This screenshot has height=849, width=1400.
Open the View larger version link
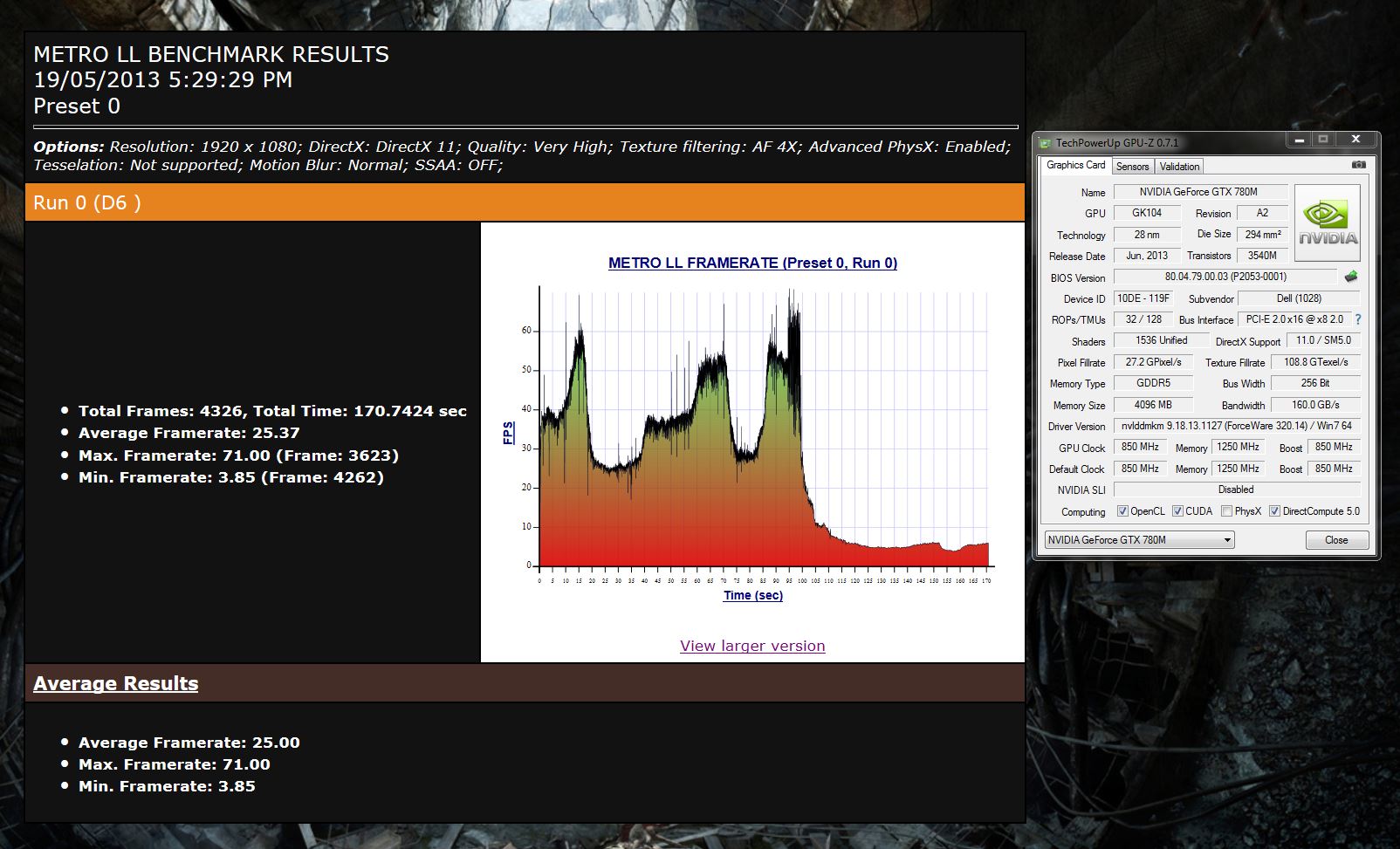pos(752,646)
